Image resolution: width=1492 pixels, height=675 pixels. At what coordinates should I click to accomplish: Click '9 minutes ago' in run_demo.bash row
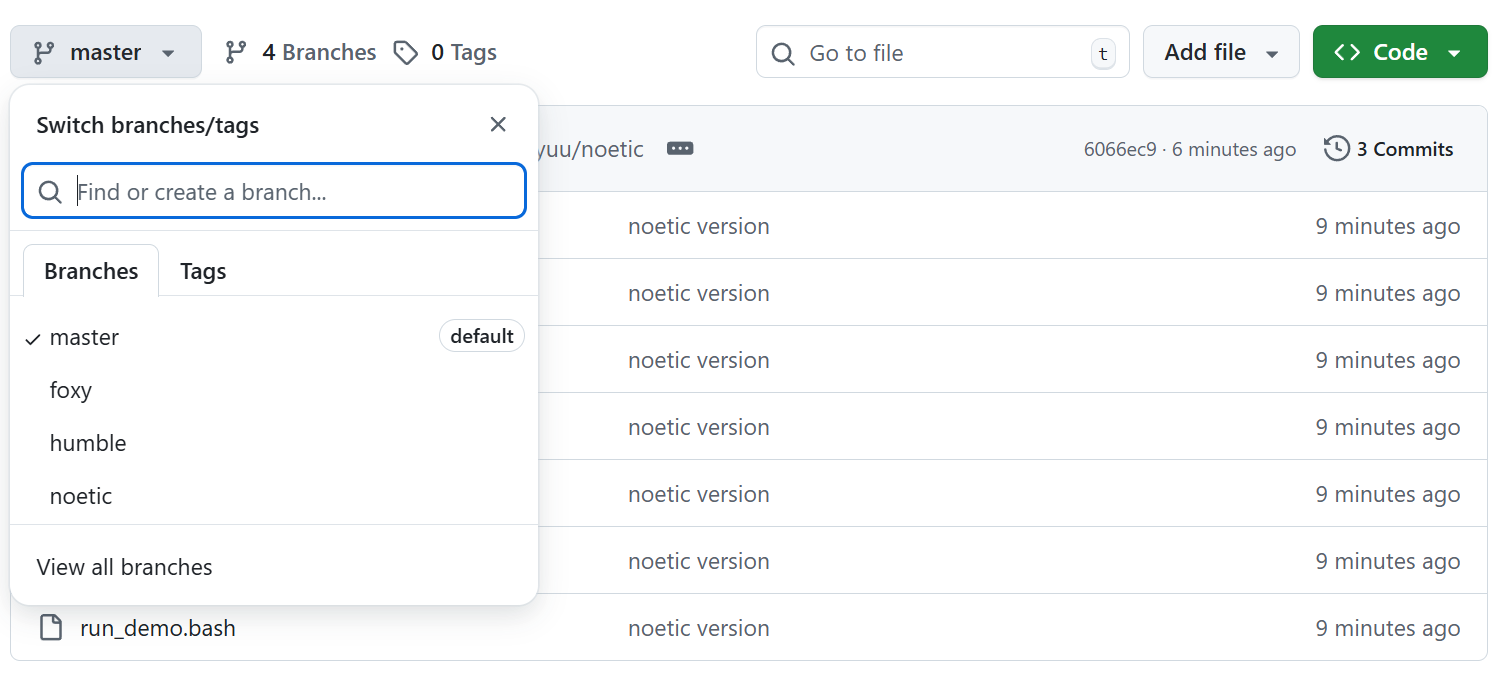point(1388,628)
